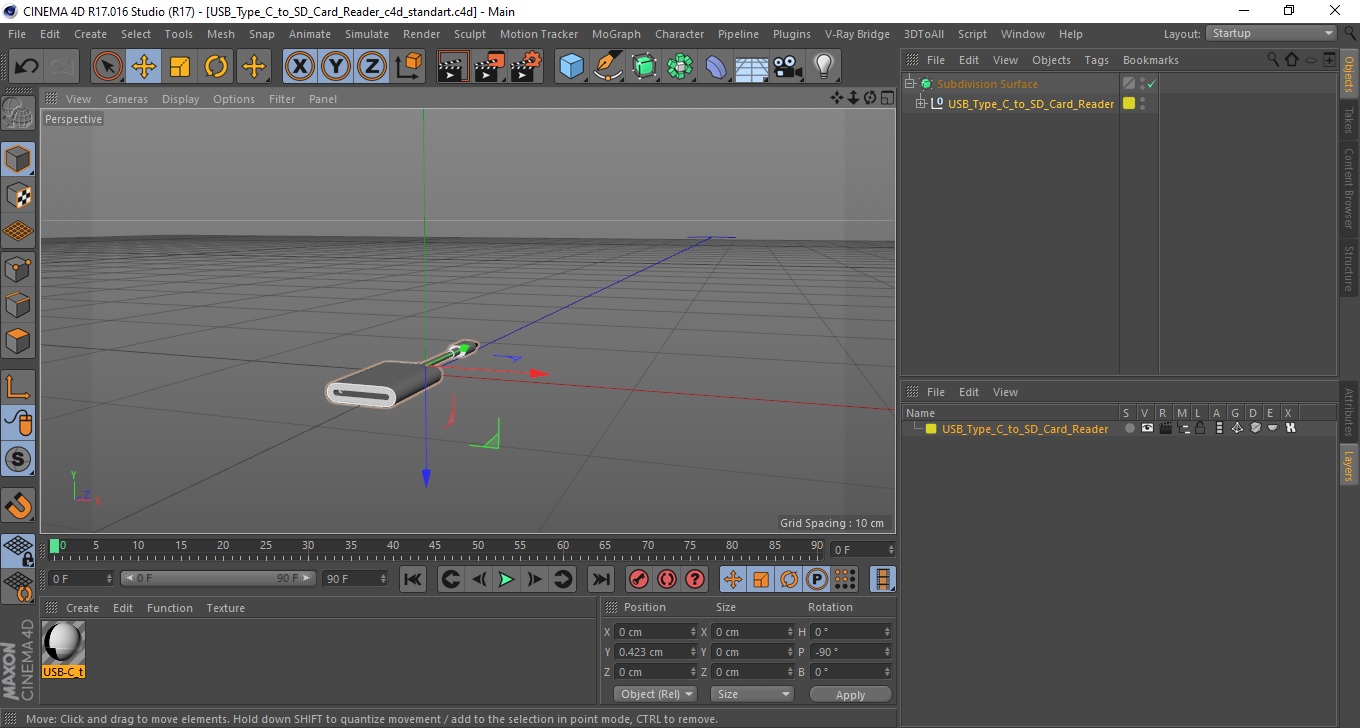Activate the Rotate tool
This screenshot has width=1360, height=728.
[216, 67]
